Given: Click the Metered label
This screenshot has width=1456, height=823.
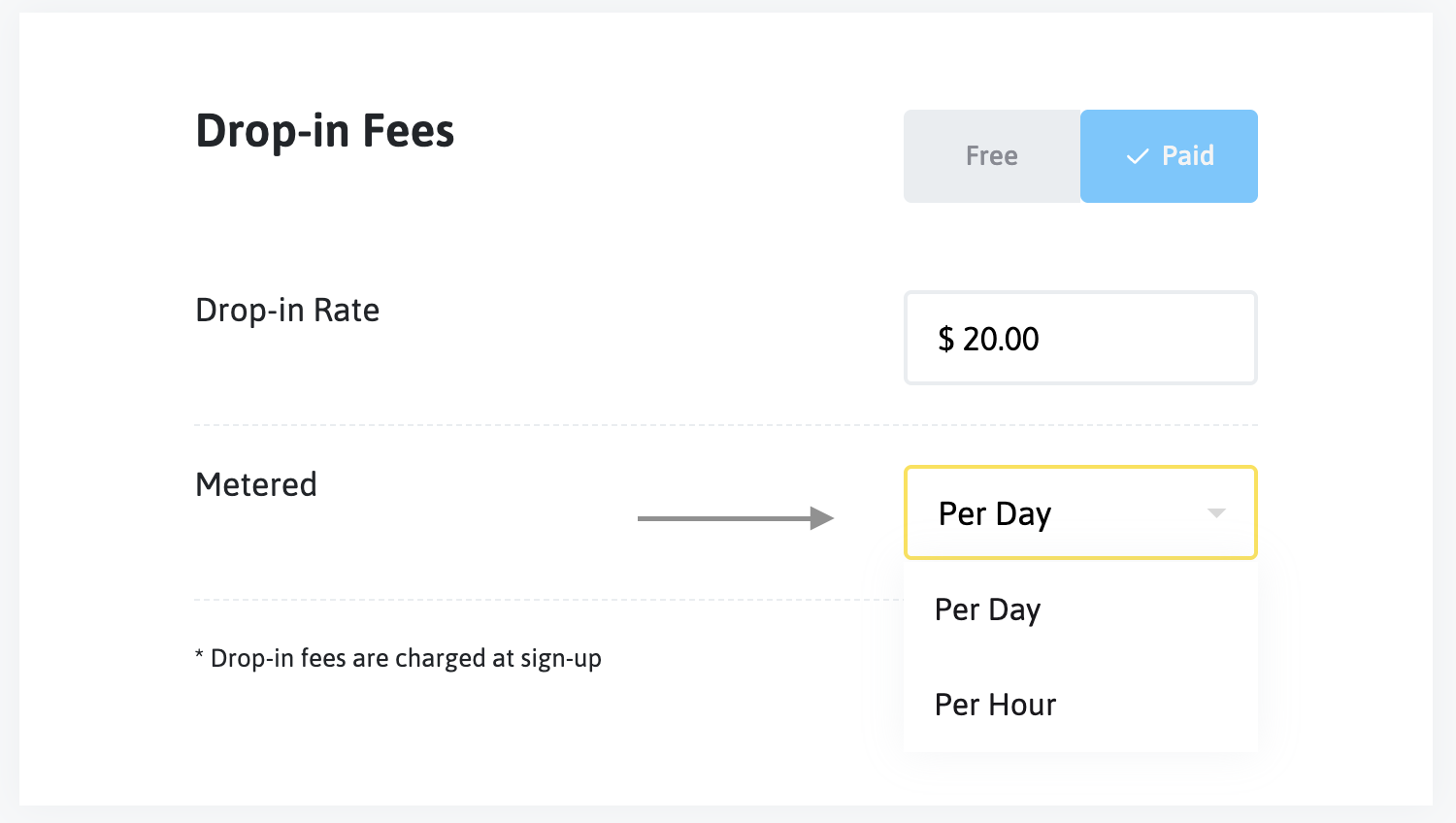Looking at the screenshot, I should (x=256, y=484).
